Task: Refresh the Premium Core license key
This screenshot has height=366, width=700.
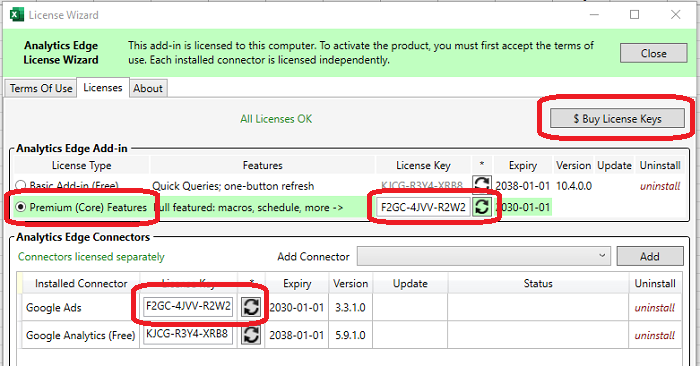Action: click(x=482, y=207)
